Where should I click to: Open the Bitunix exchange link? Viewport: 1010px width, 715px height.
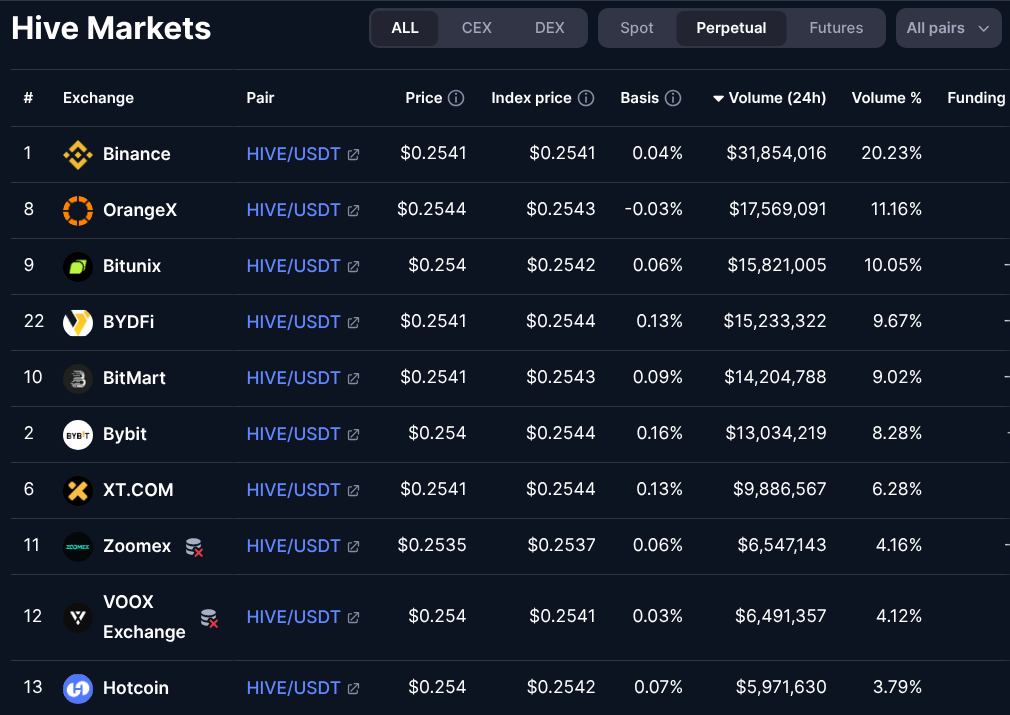click(132, 267)
